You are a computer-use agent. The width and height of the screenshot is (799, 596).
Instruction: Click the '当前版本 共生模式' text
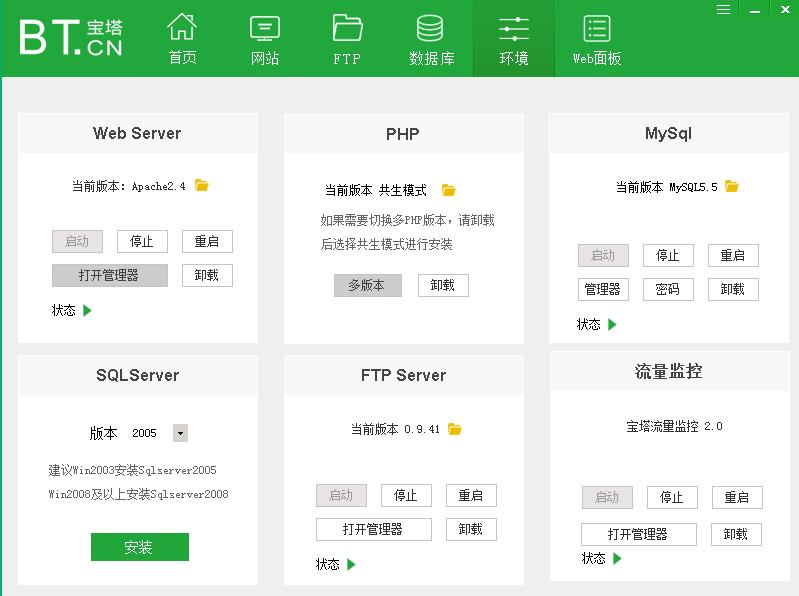(376, 191)
